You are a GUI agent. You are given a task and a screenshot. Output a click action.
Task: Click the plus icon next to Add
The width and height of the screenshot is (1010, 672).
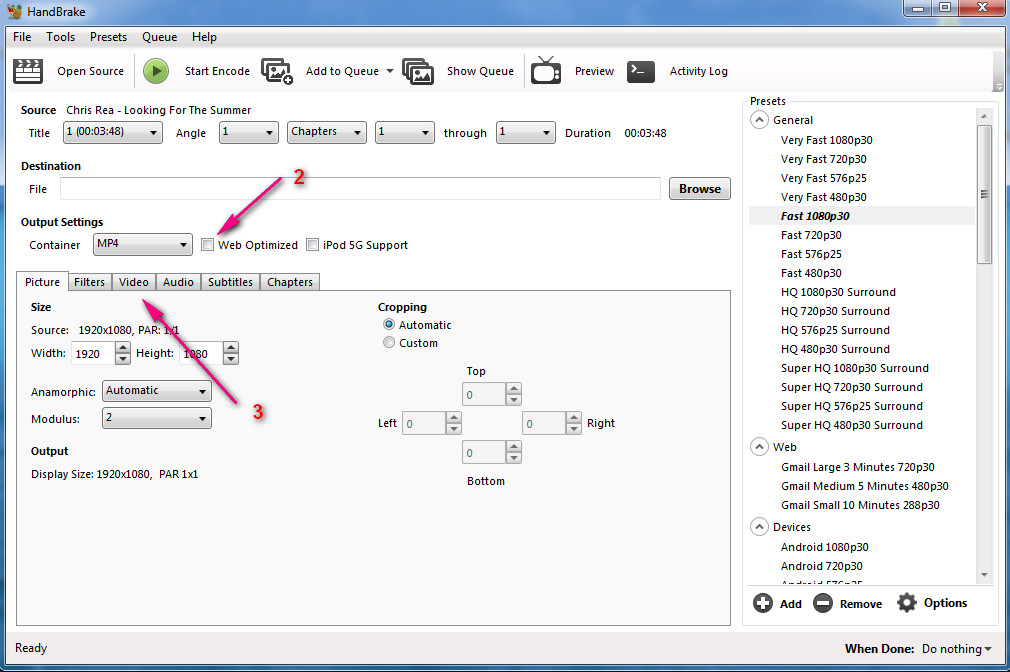coord(763,603)
